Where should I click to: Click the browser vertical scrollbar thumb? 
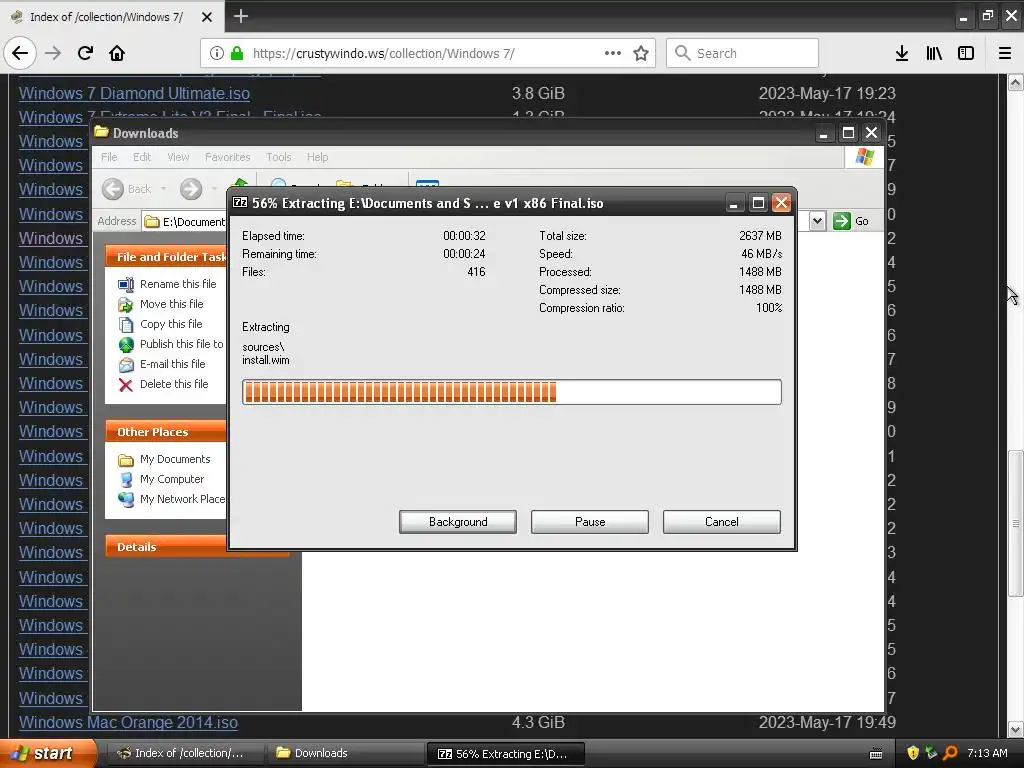point(1015,523)
